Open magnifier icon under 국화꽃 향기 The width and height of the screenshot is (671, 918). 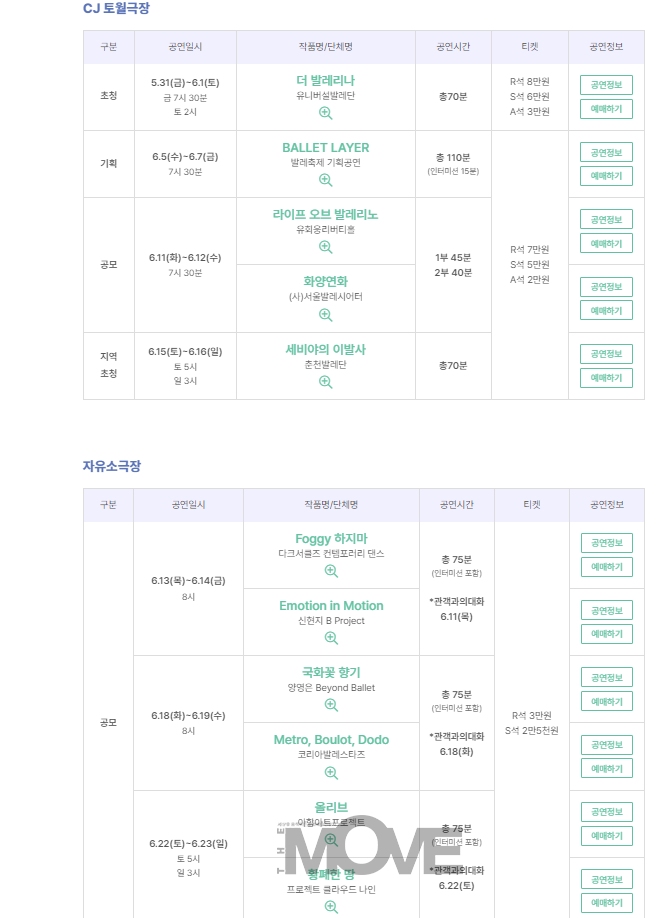[x=331, y=705]
